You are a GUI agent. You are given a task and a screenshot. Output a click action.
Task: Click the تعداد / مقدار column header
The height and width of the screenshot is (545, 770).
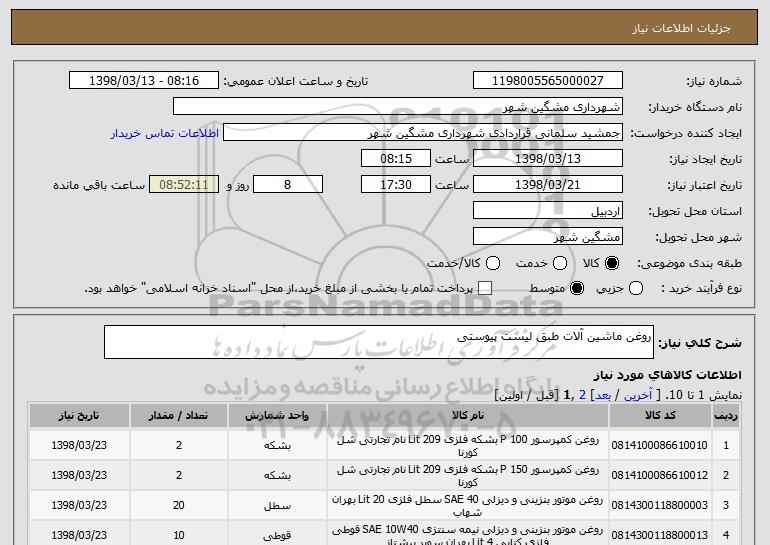pyautogui.click(x=178, y=415)
